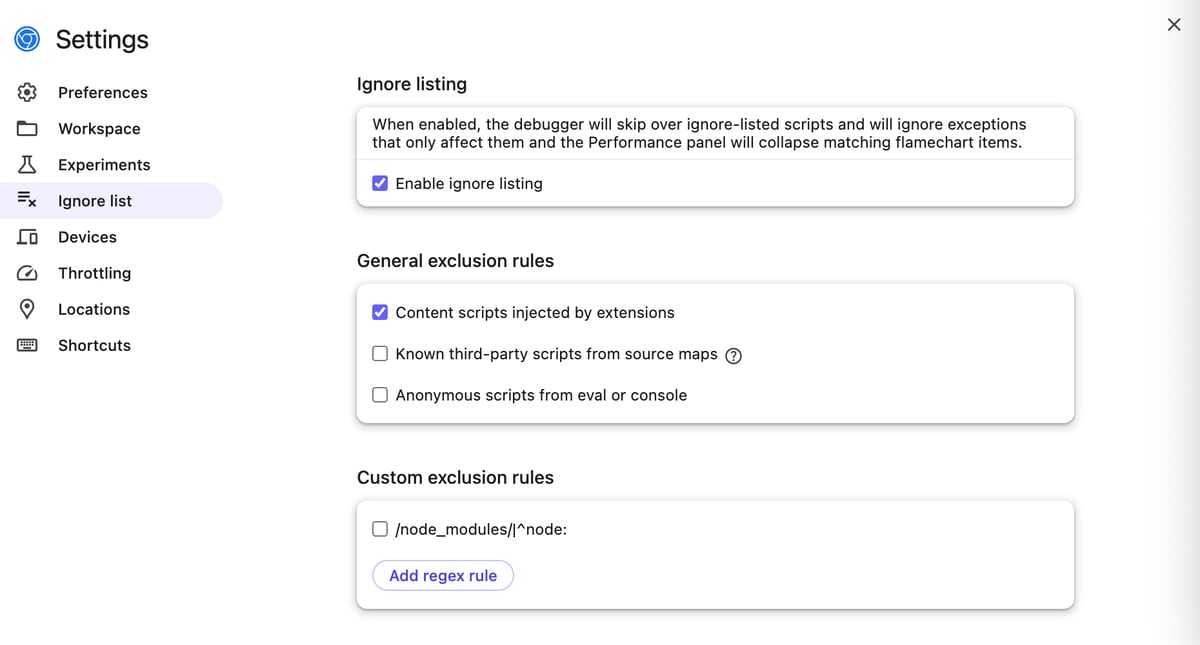The height and width of the screenshot is (645, 1200).
Task: Click the Preferences gear icon
Action: tap(27, 92)
